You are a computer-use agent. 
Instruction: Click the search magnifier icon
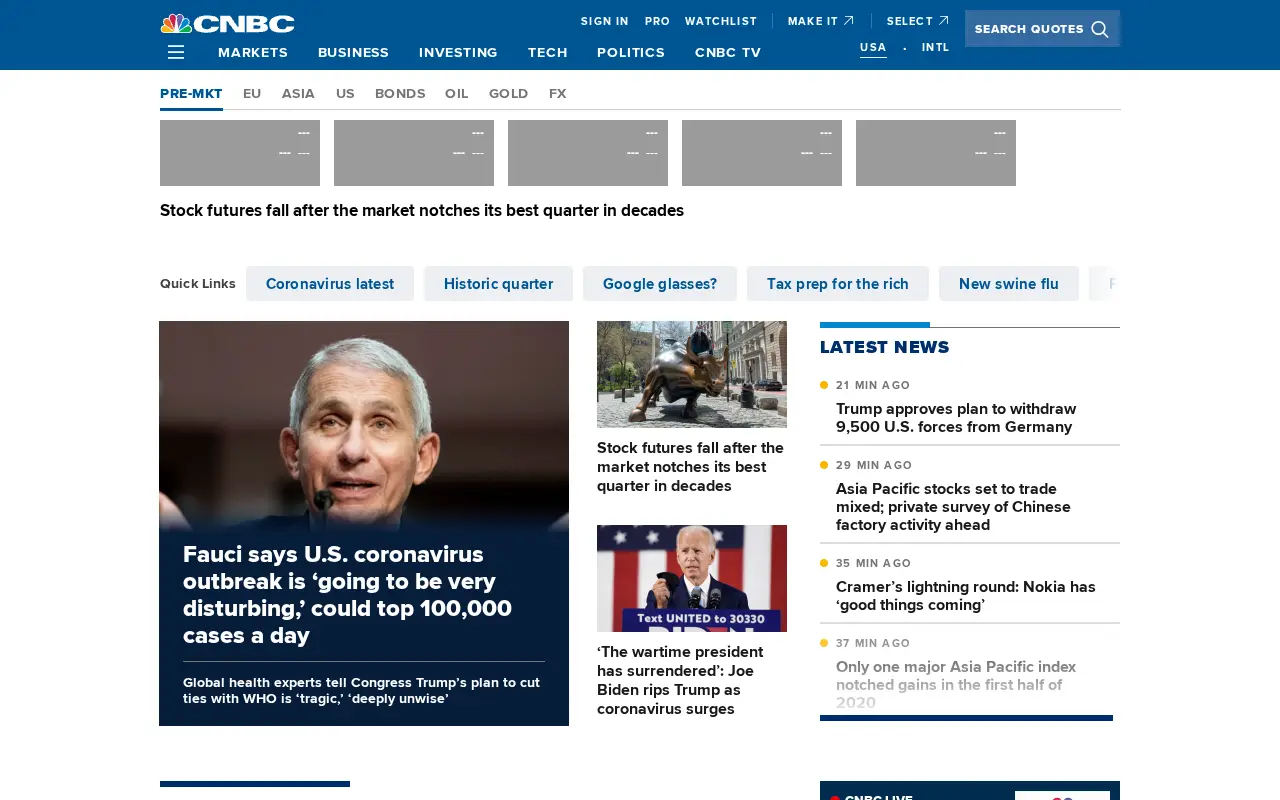pyautogui.click(x=1100, y=29)
